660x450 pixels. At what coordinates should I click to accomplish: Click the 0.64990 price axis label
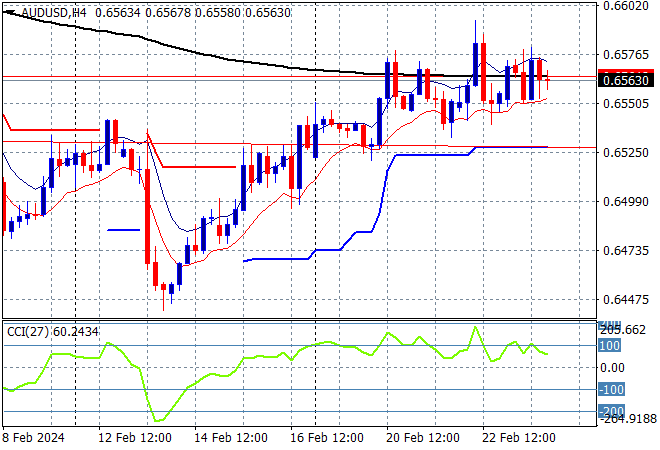pyautogui.click(x=626, y=202)
